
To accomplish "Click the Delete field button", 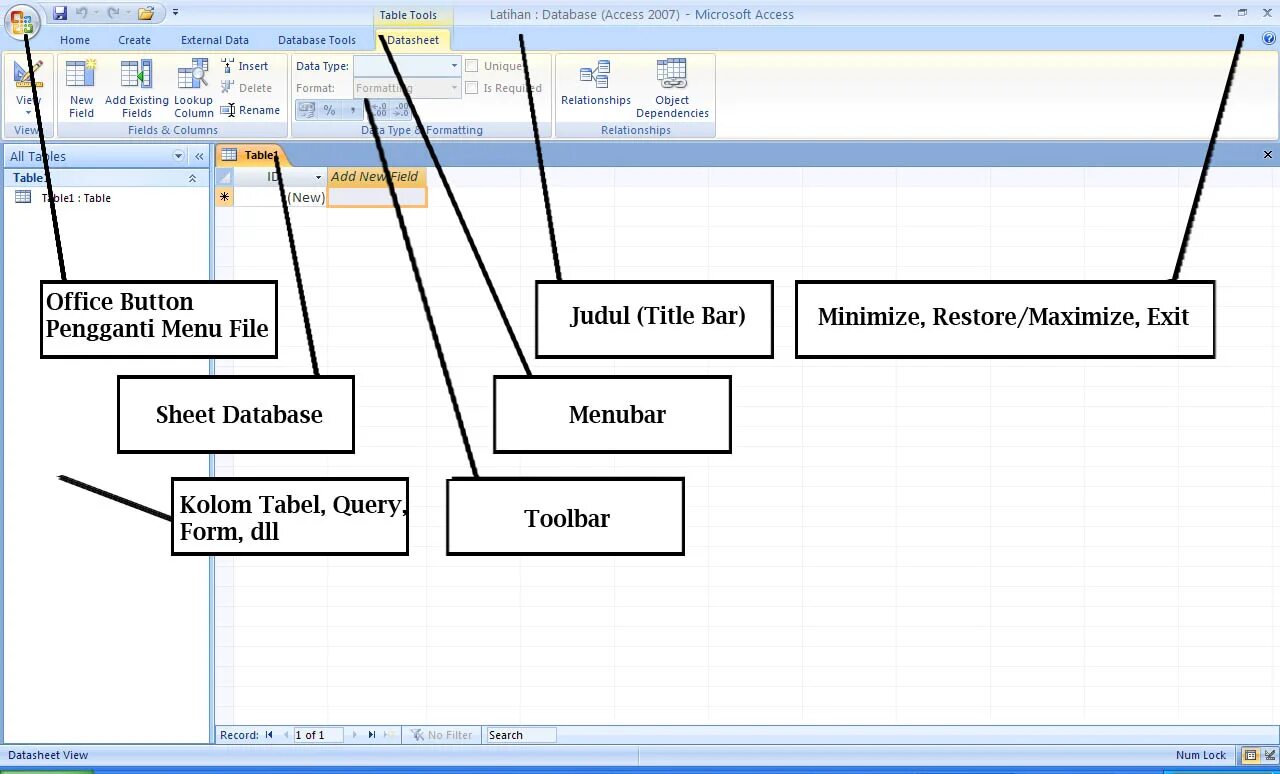I will [x=246, y=88].
